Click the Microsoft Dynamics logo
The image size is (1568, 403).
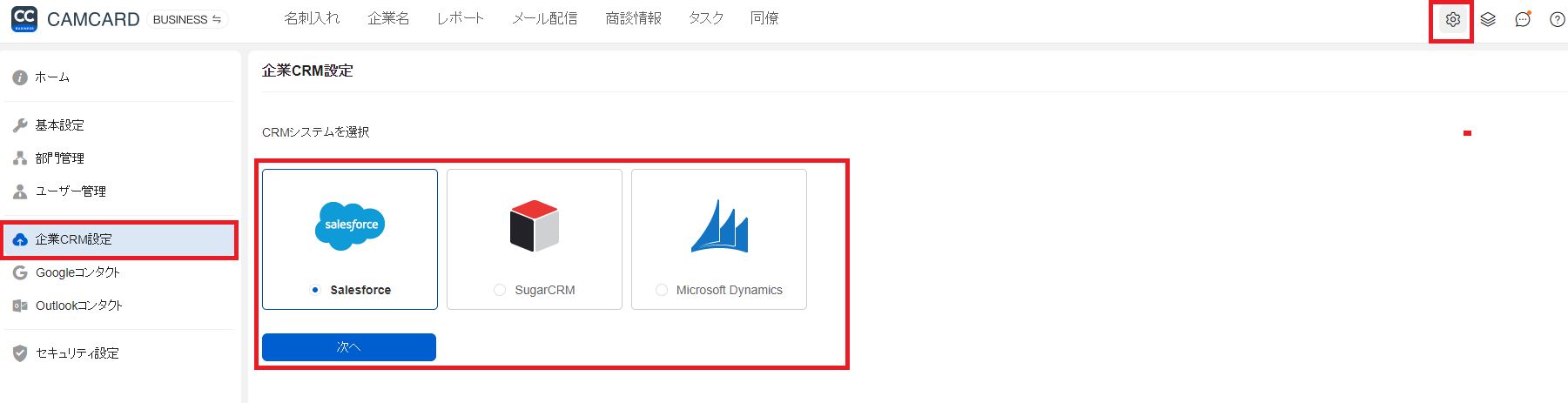(x=719, y=226)
